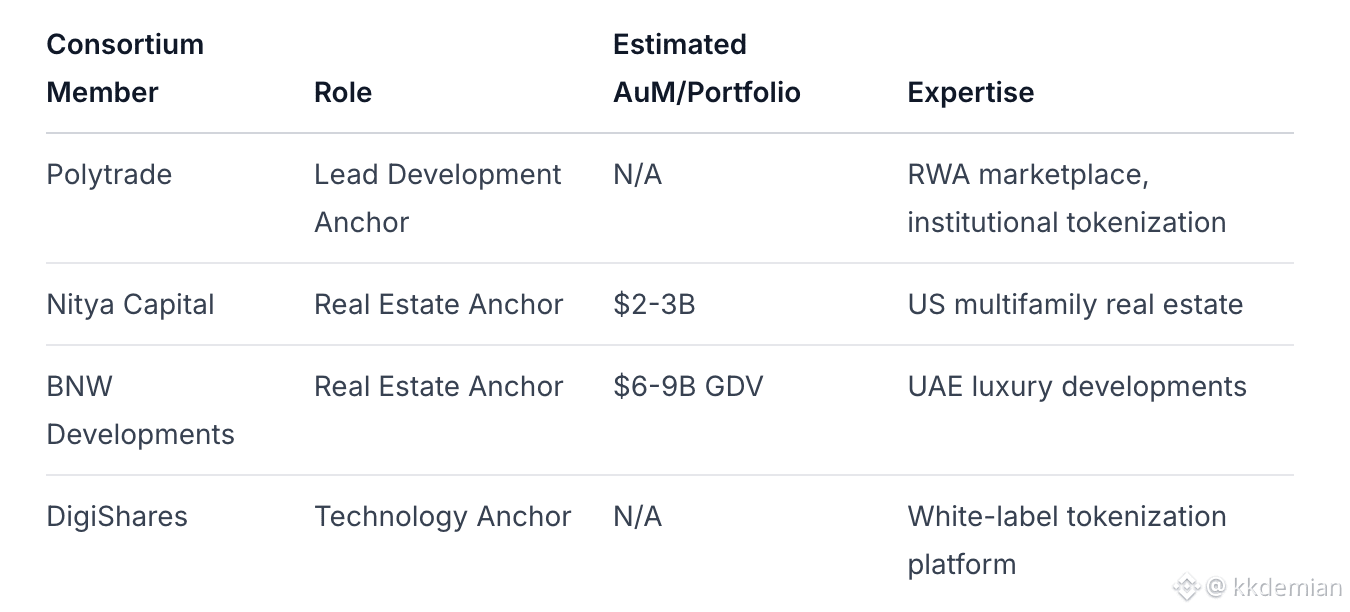Select the BNW Developments cell

click(x=140, y=410)
